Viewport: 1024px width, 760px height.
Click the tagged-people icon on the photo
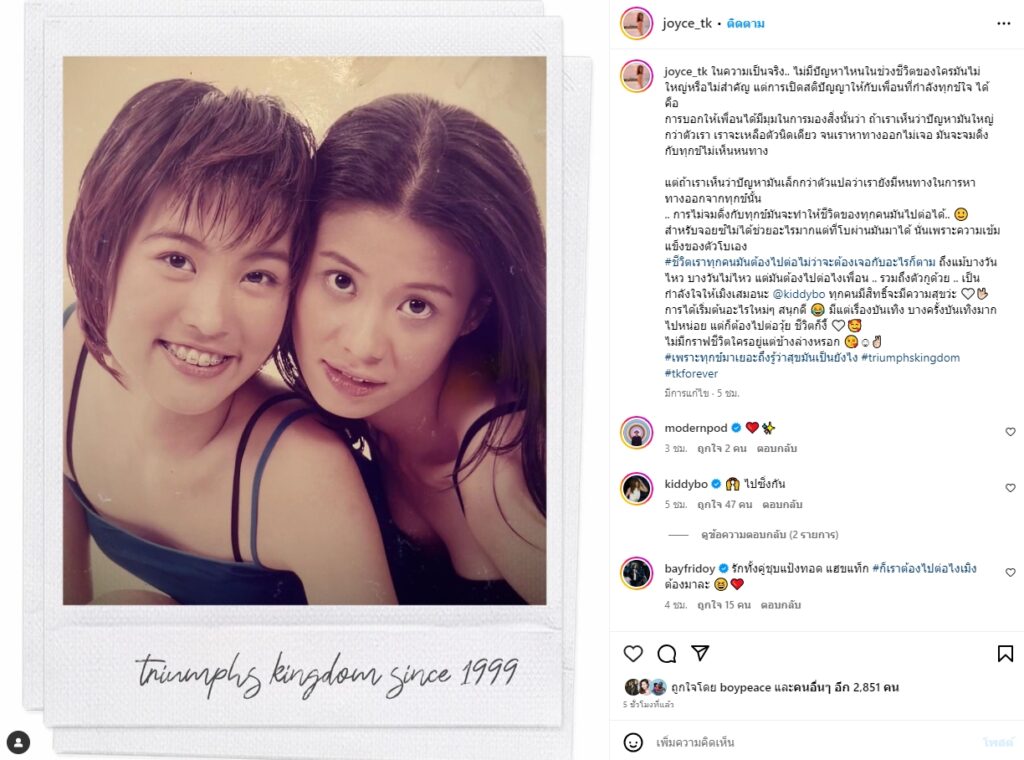pos(19,742)
